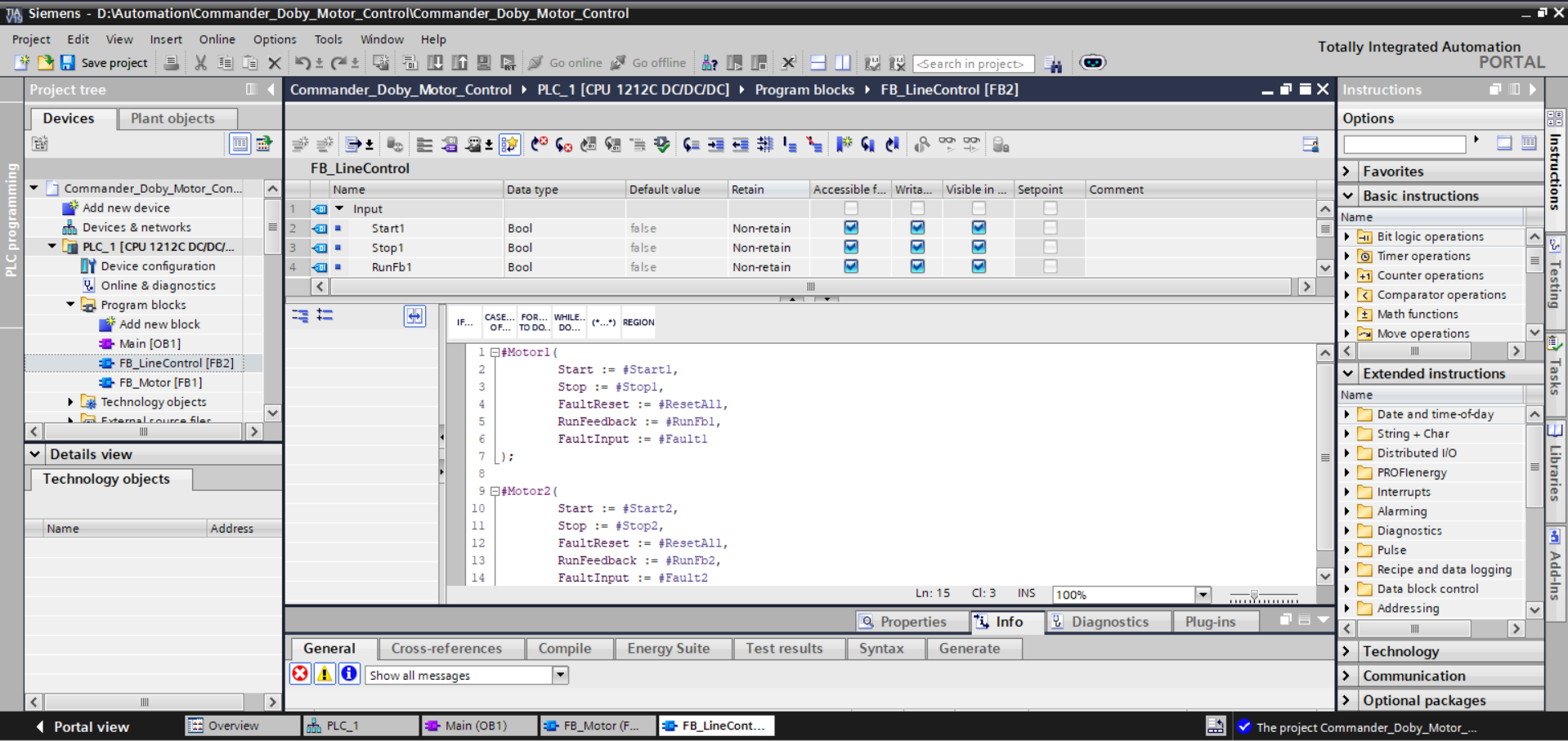This screenshot has width=1568, height=741.
Task: Click the information filter icon in Info panel
Action: tap(348, 674)
